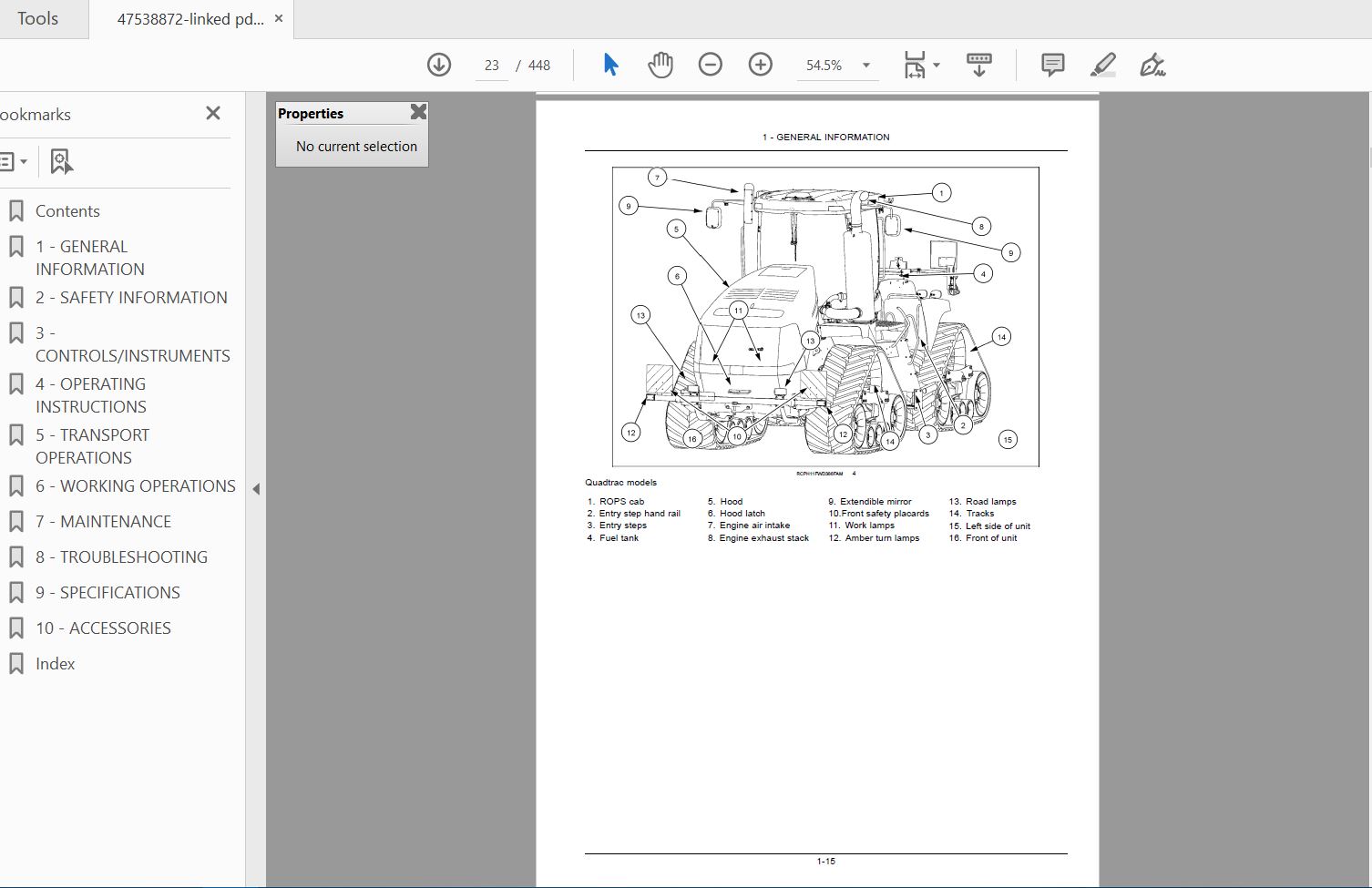The height and width of the screenshot is (888, 1372).
Task: Jump to 2 - SAFETY INFORMATION bookmark
Action: 130,298
